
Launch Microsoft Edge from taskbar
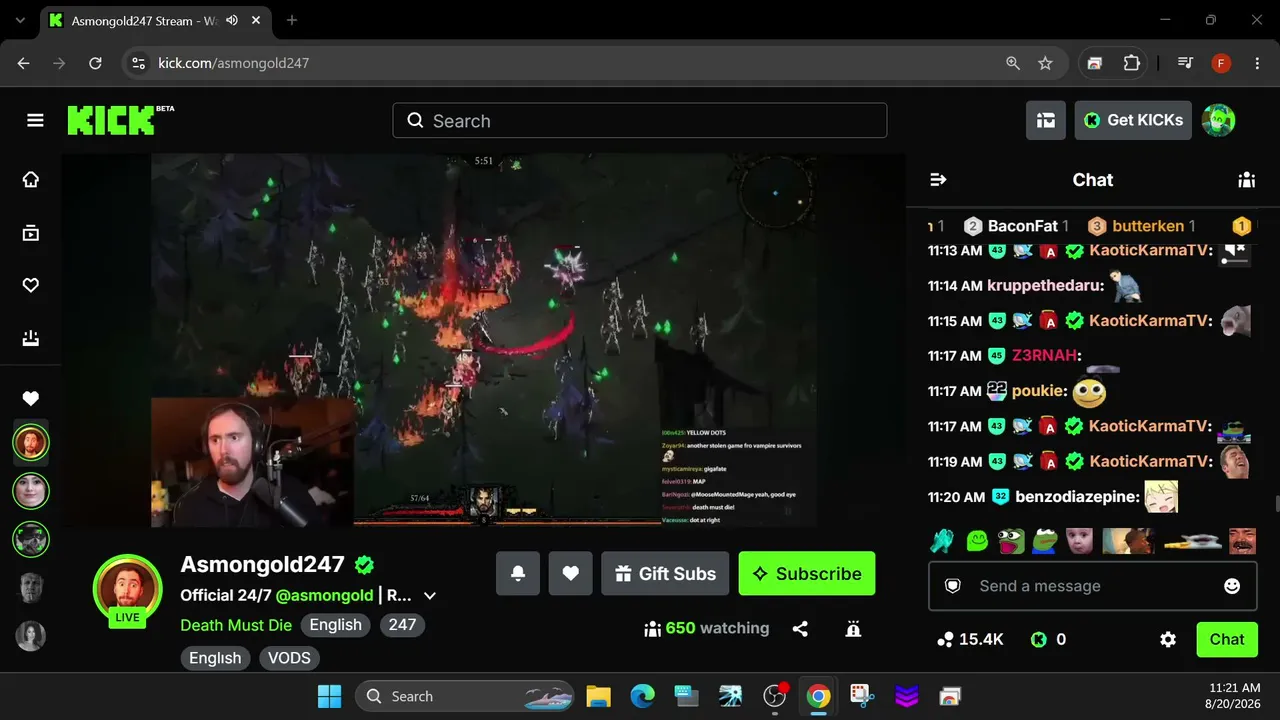tap(642, 696)
